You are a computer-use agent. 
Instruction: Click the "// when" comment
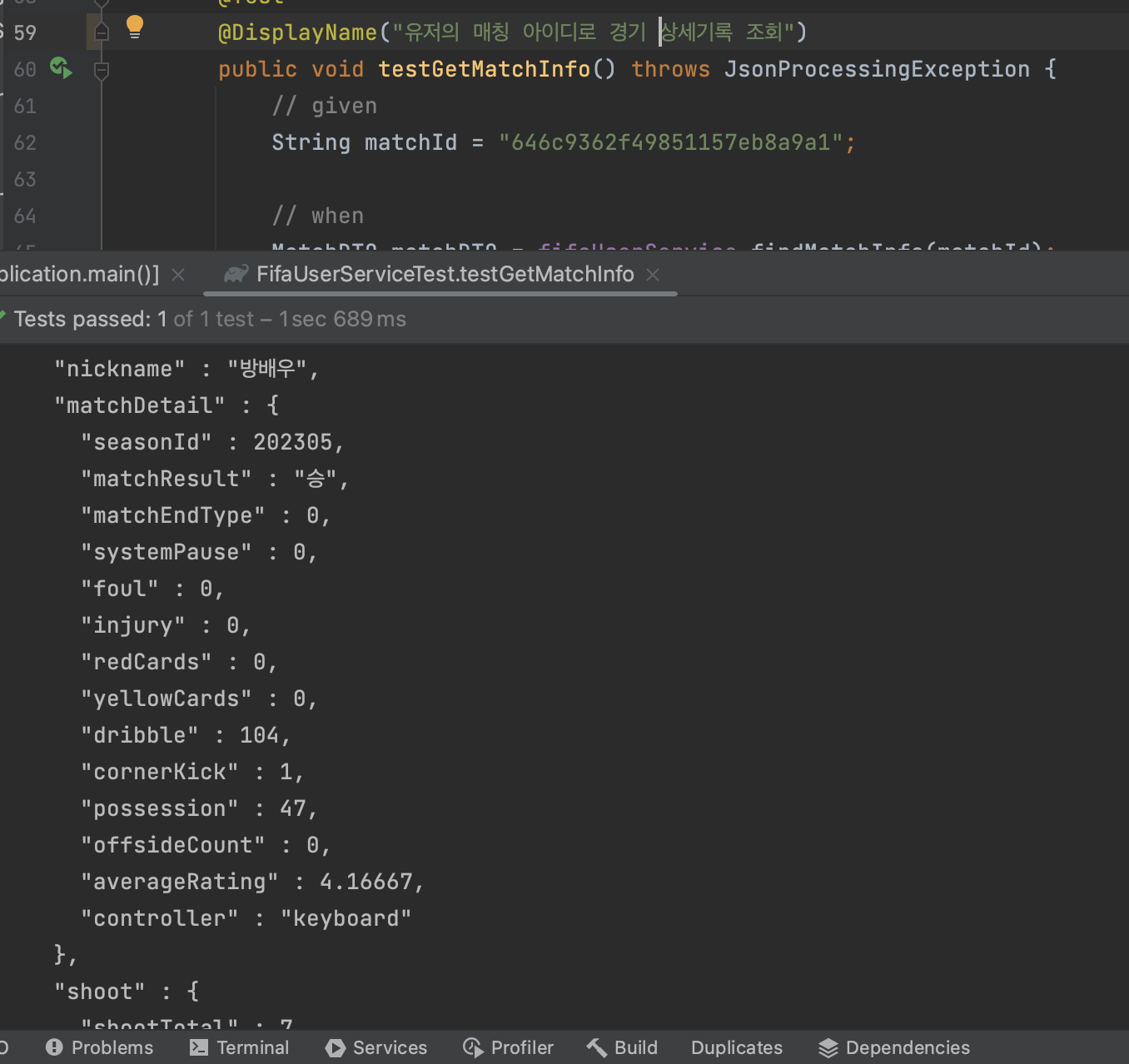pos(318,216)
